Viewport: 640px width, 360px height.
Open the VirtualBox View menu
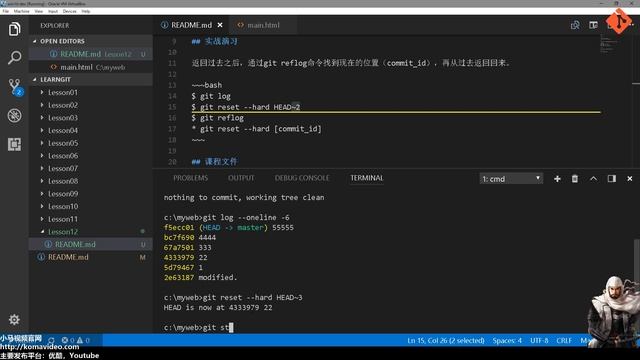[39, 11]
